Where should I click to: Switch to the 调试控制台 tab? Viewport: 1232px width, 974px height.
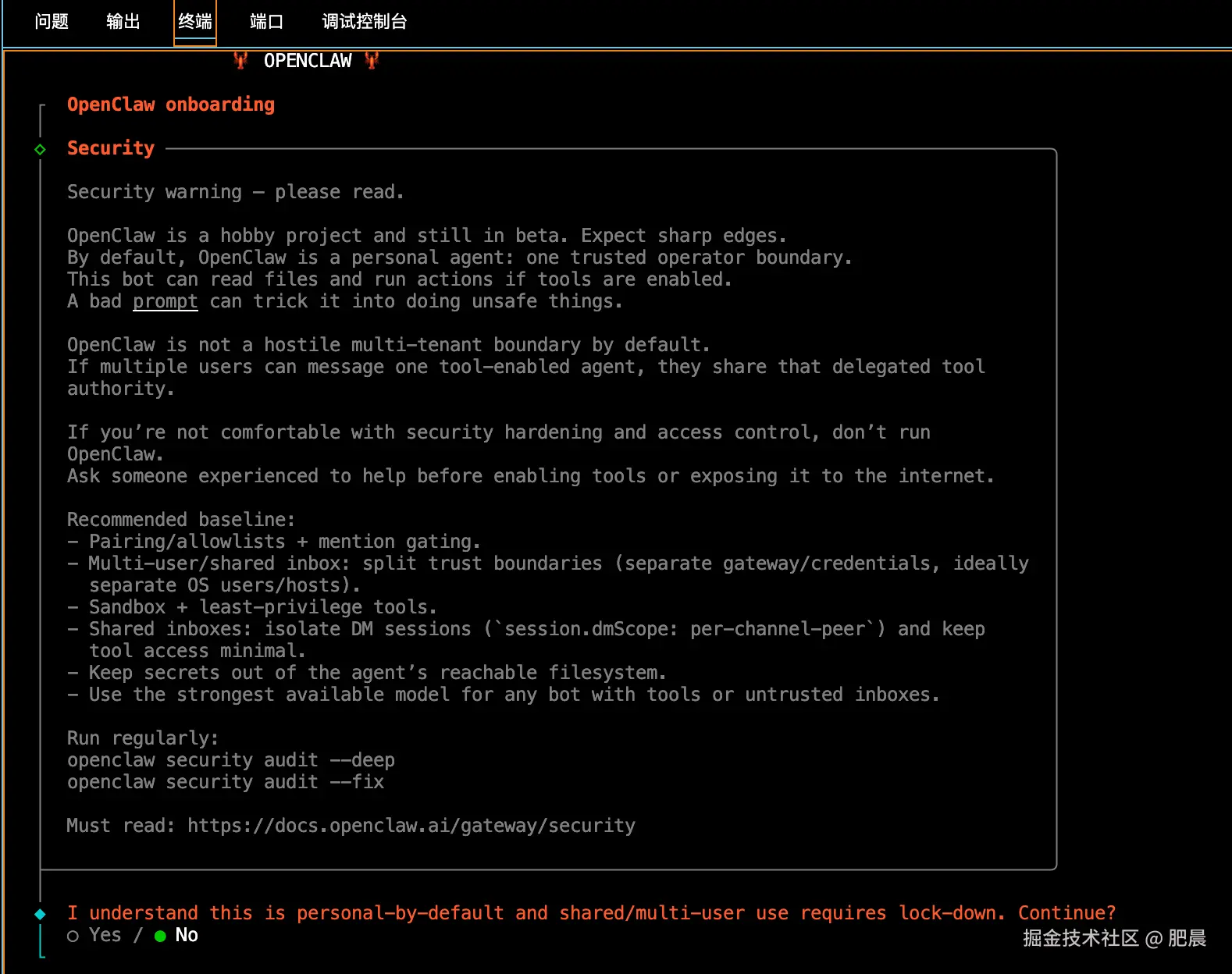(365, 21)
